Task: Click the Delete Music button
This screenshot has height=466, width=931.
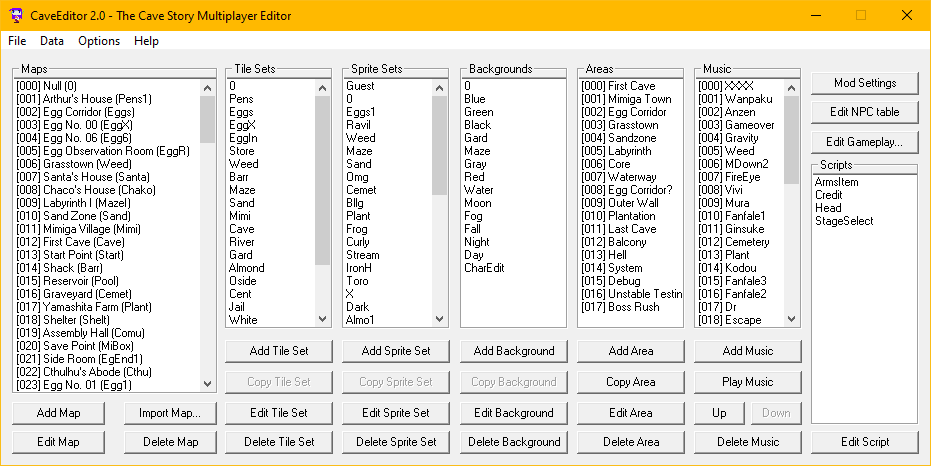Action: pyautogui.click(x=748, y=442)
